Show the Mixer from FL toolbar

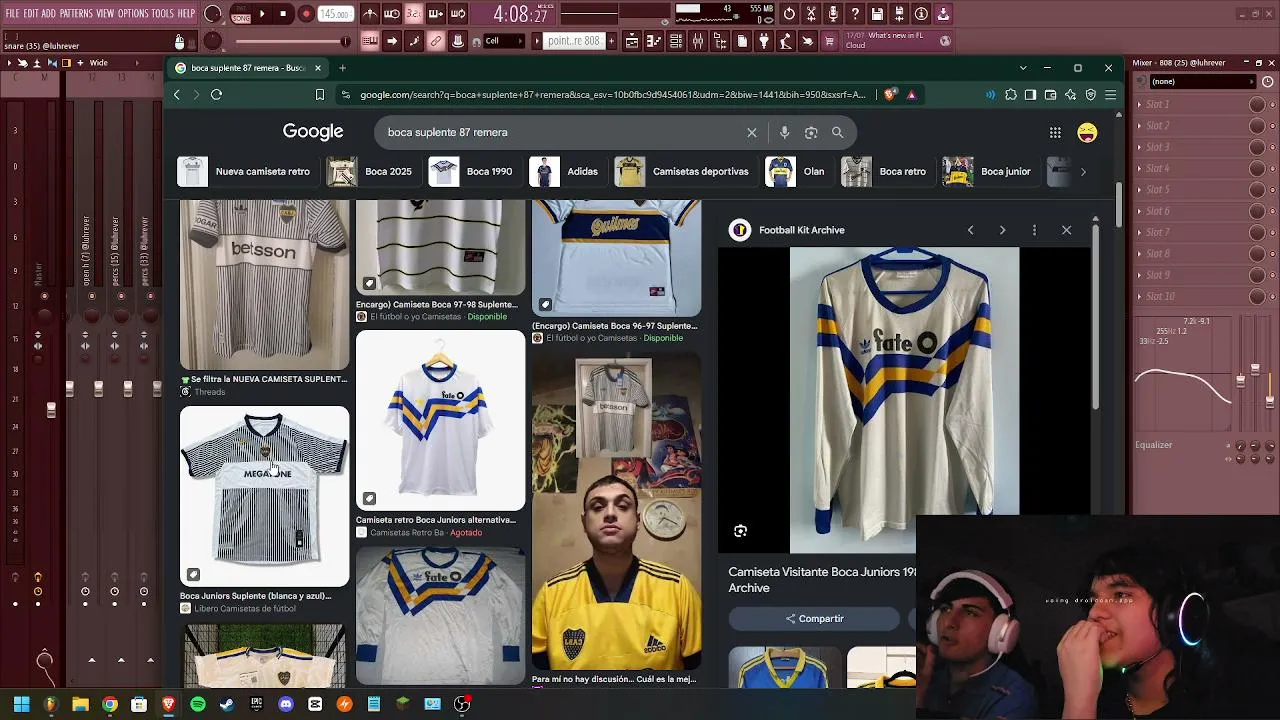[698, 41]
